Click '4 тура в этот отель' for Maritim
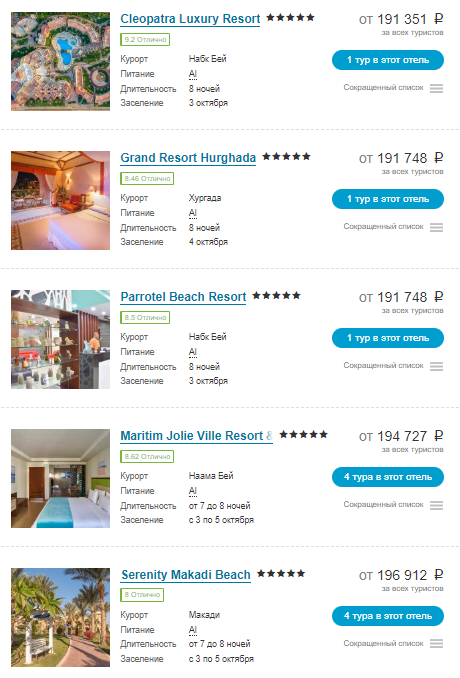Image resolution: width=460 pixels, height=678 pixels. coord(388,477)
